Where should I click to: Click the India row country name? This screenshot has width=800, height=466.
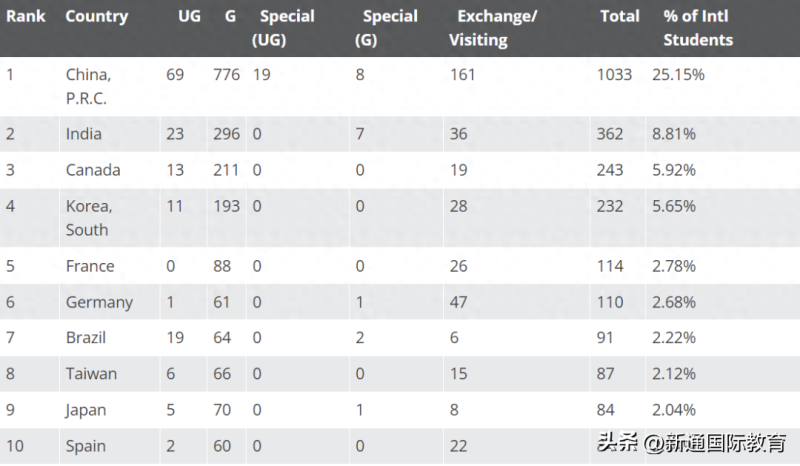pyautogui.click(x=84, y=134)
